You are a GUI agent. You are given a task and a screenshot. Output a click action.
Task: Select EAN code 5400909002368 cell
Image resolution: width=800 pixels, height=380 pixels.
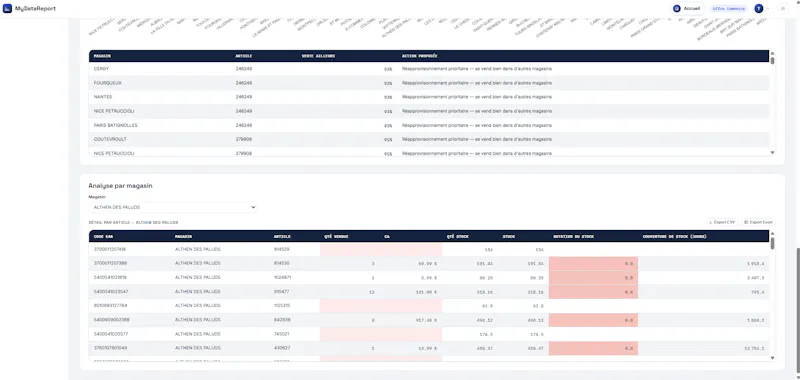111,320
